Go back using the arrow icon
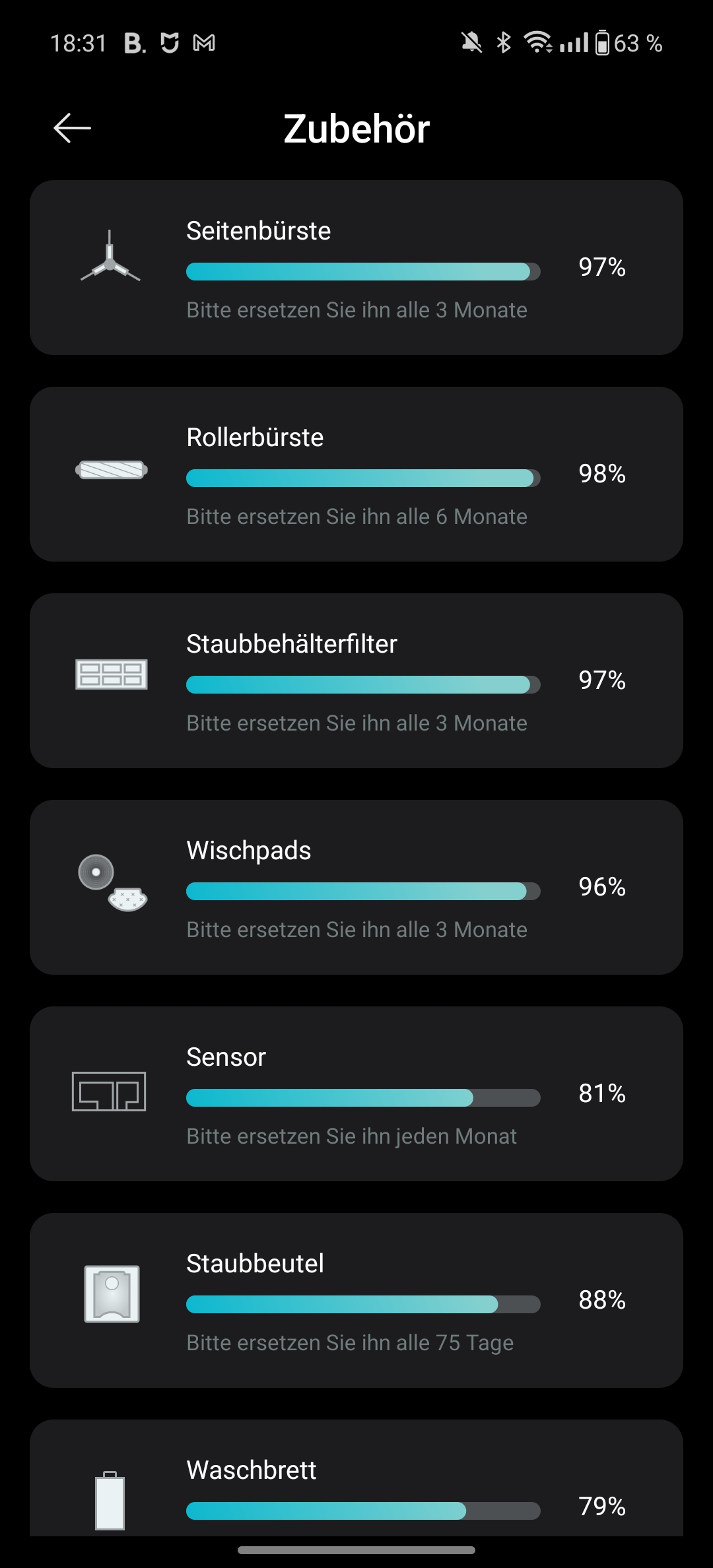This screenshot has width=713, height=1568. 72,128
